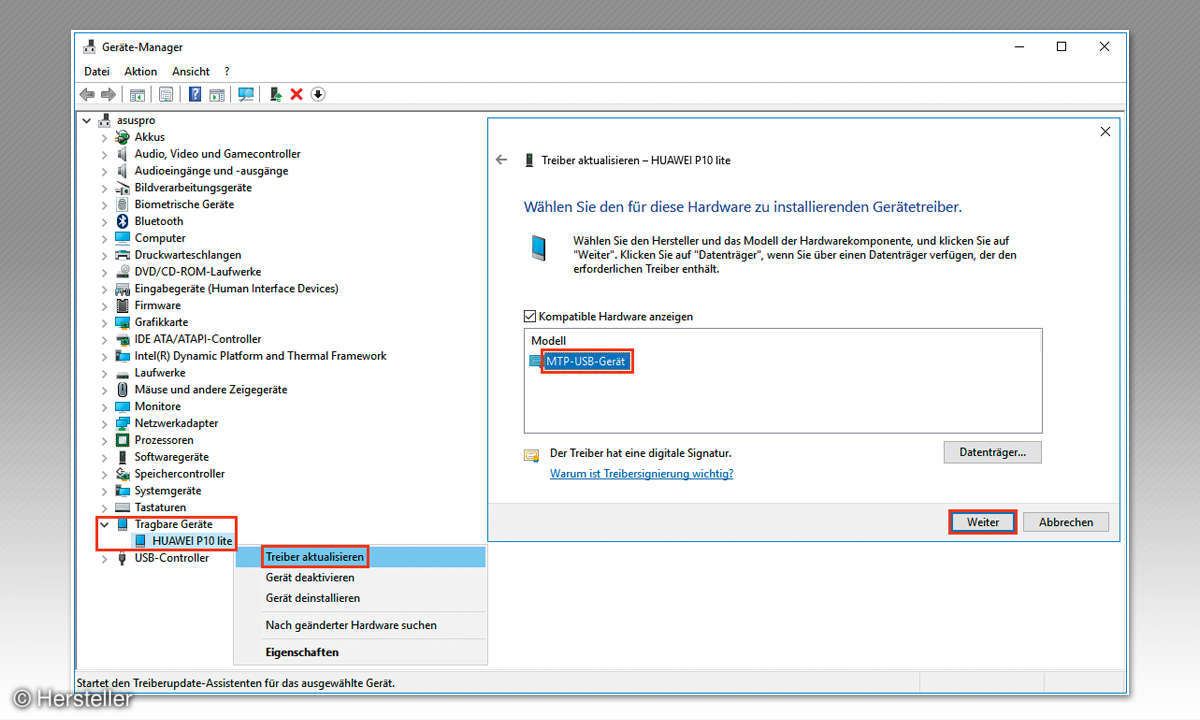Click the Weiter button
The width and height of the screenshot is (1200, 720).
click(983, 522)
